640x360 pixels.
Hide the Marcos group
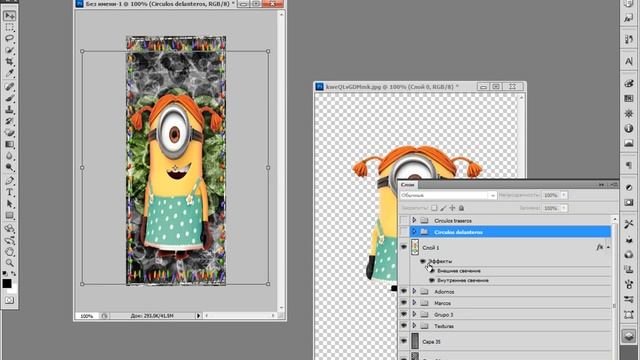pyautogui.click(x=404, y=303)
